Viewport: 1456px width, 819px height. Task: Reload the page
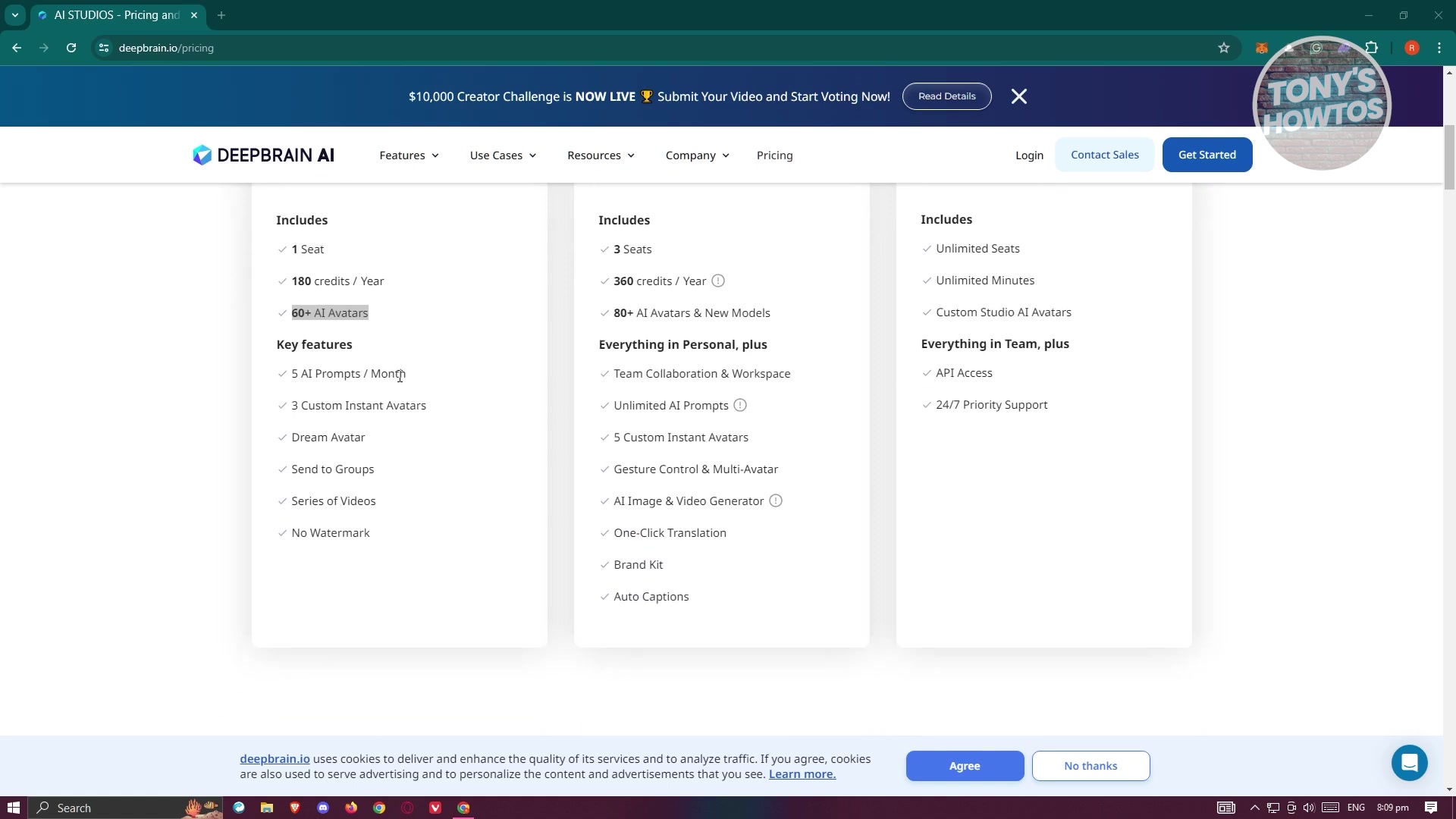tap(71, 48)
